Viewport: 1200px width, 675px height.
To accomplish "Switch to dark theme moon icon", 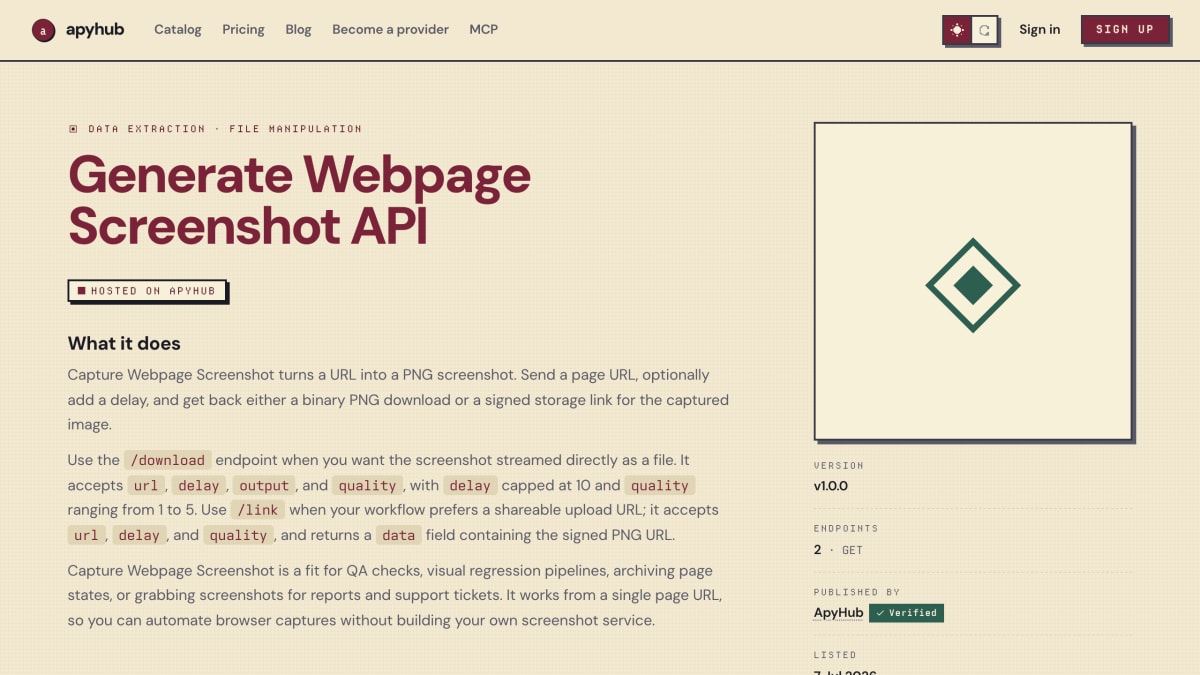I will pyautogui.click(x=984, y=30).
